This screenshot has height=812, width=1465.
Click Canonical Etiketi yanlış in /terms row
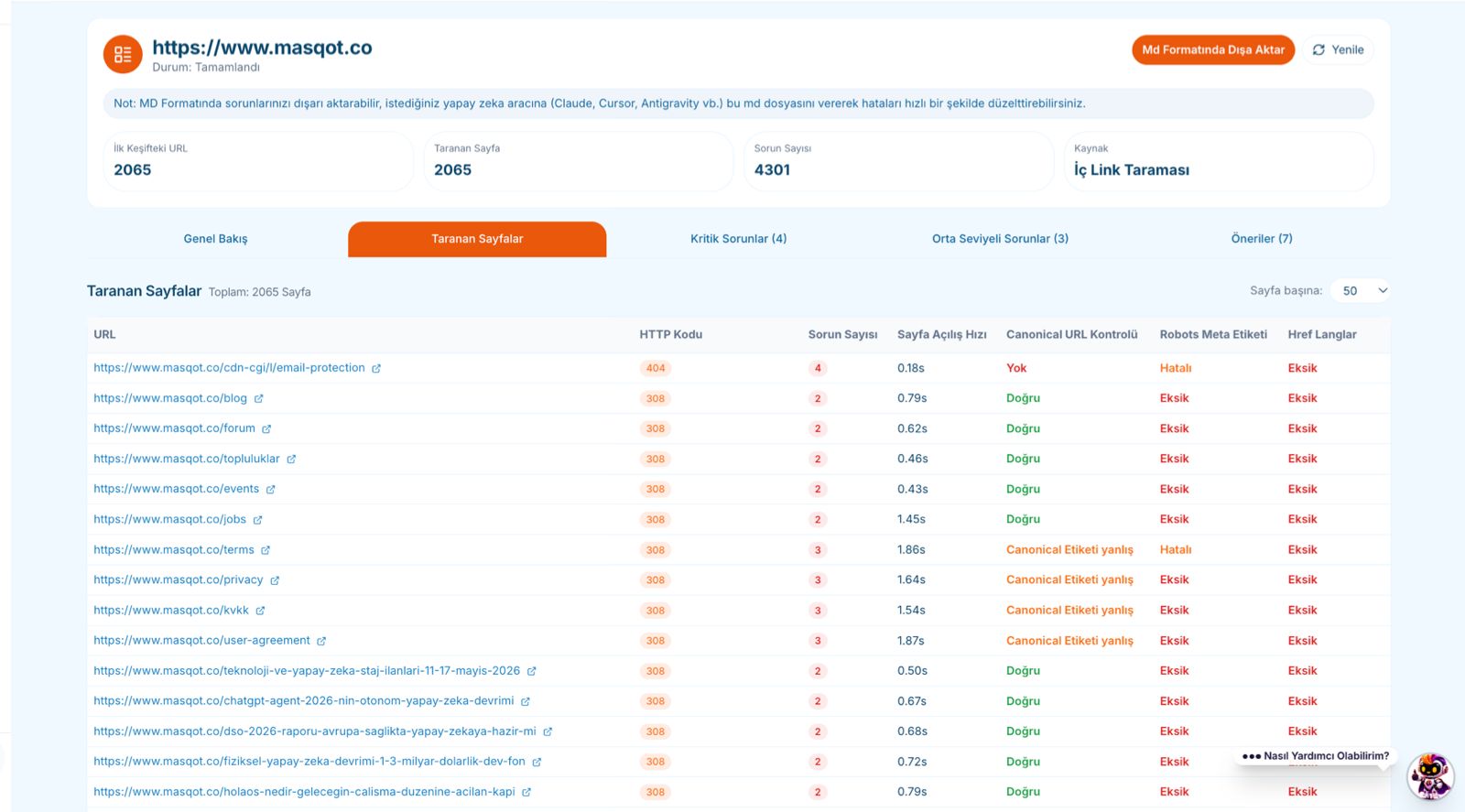1069,549
